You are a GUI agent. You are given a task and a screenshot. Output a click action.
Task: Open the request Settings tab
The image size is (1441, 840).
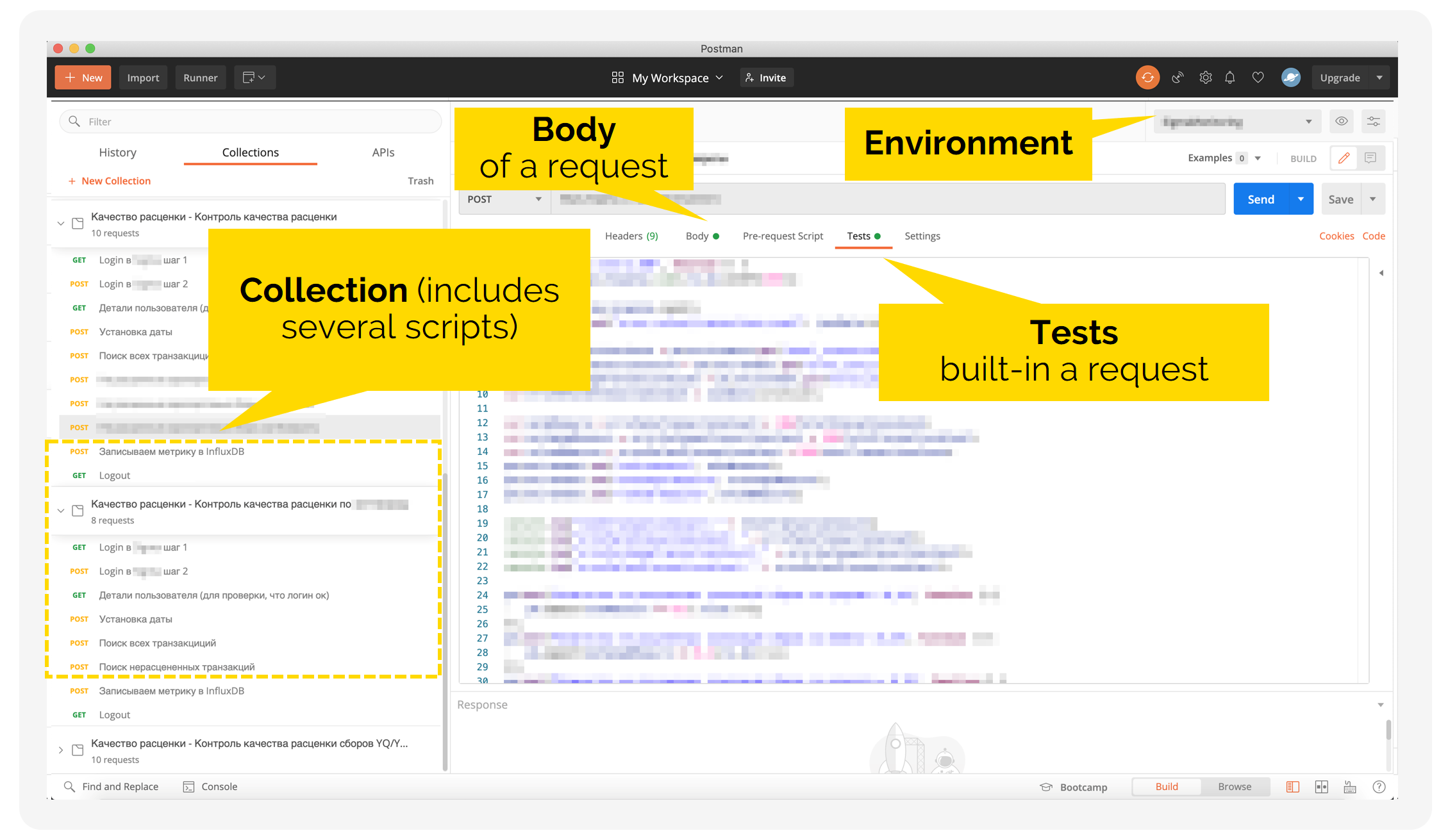point(922,236)
